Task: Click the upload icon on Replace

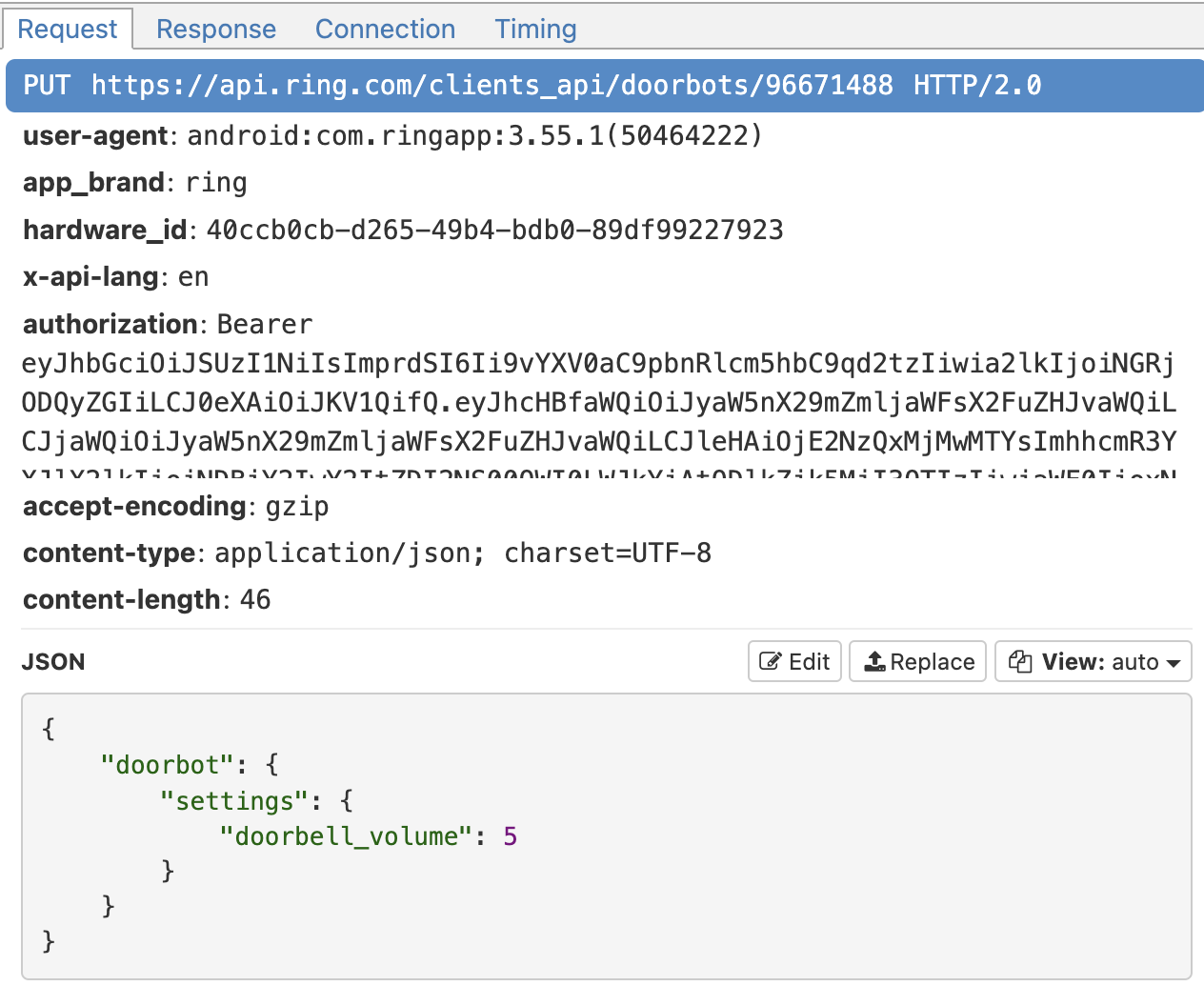Action: 874,661
